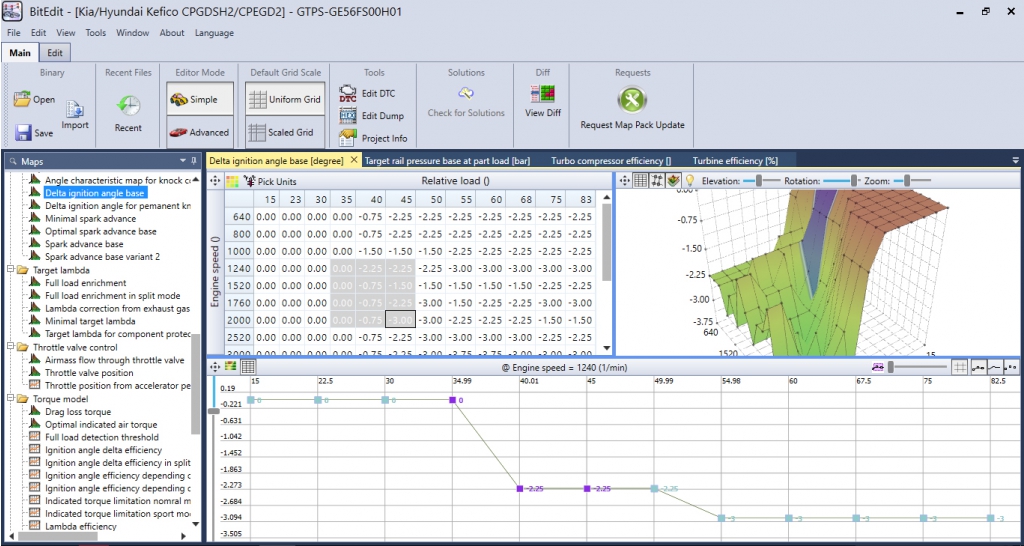Click the Elevation slider
1024x546 pixels.
762,180
